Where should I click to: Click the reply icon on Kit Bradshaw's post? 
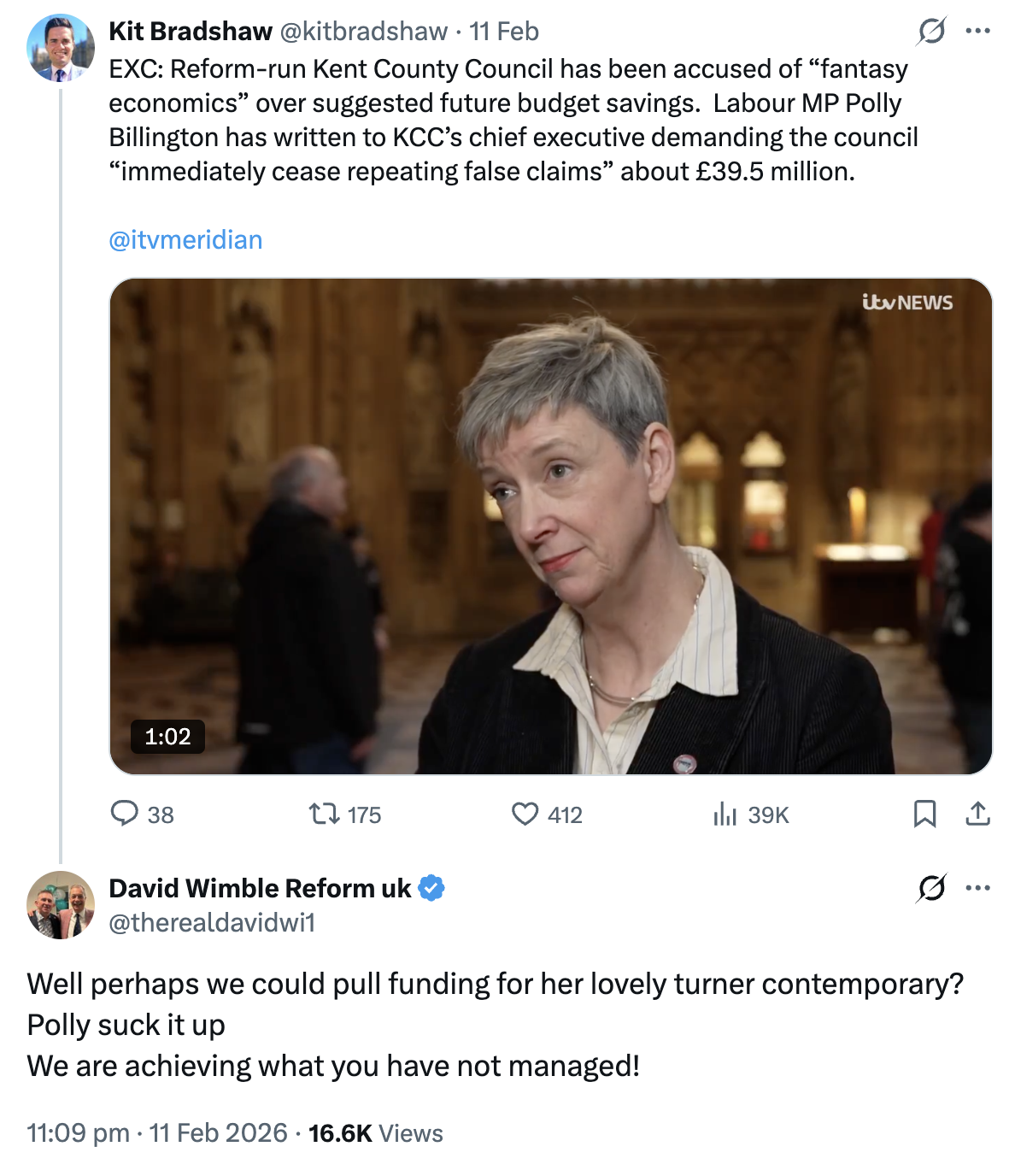pos(125,814)
